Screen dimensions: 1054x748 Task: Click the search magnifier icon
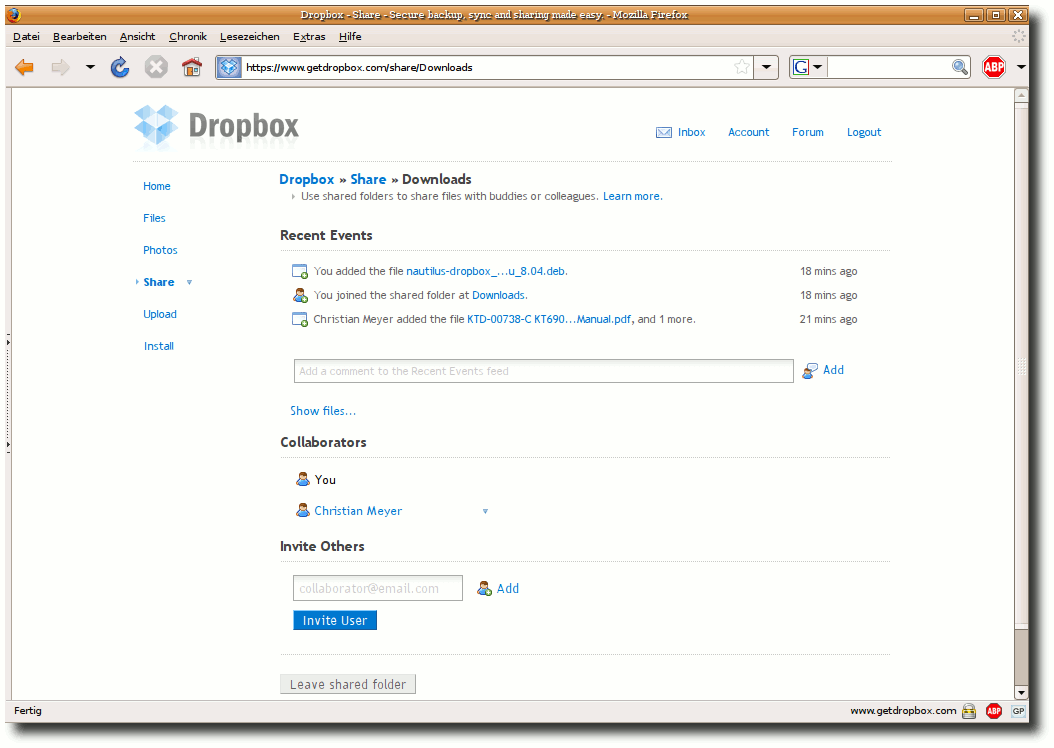click(x=959, y=67)
